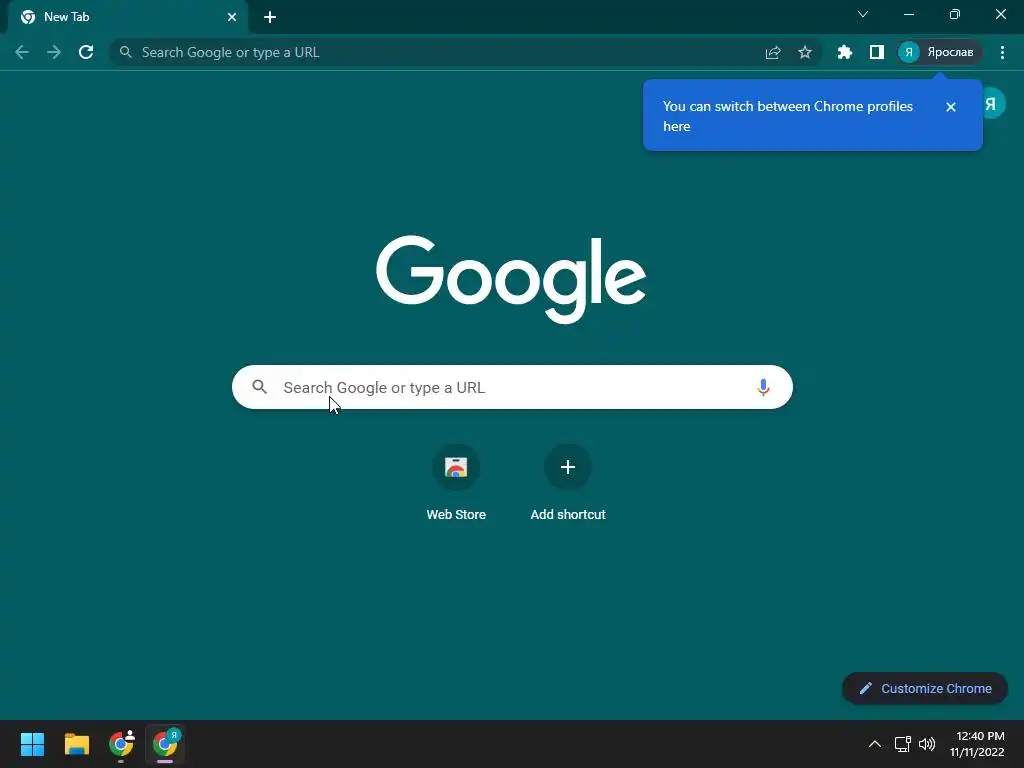Click the Google account Я avatar
Viewport: 1024px width, 768px height.
pos(991,104)
